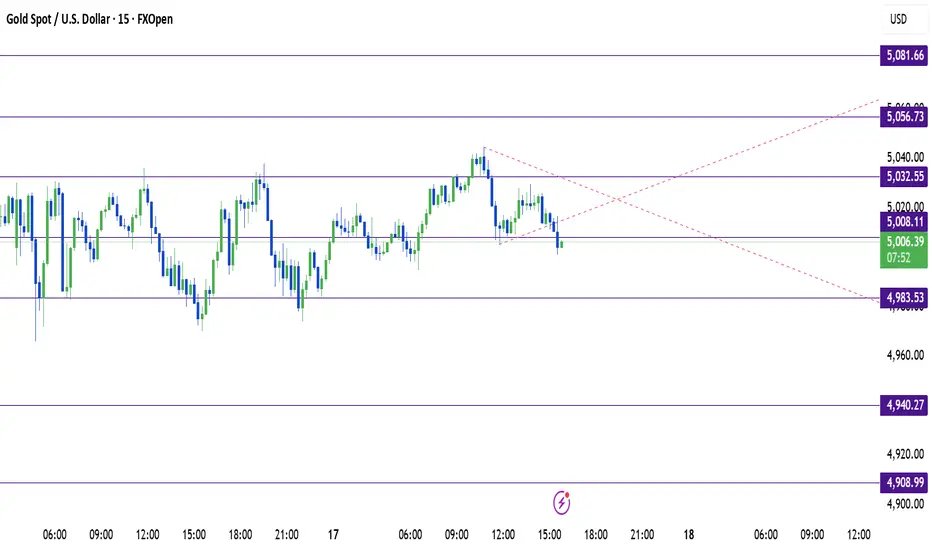Click the 4,908.99 price level label
Viewport: 932px width, 550px height.
pos(902,483)
